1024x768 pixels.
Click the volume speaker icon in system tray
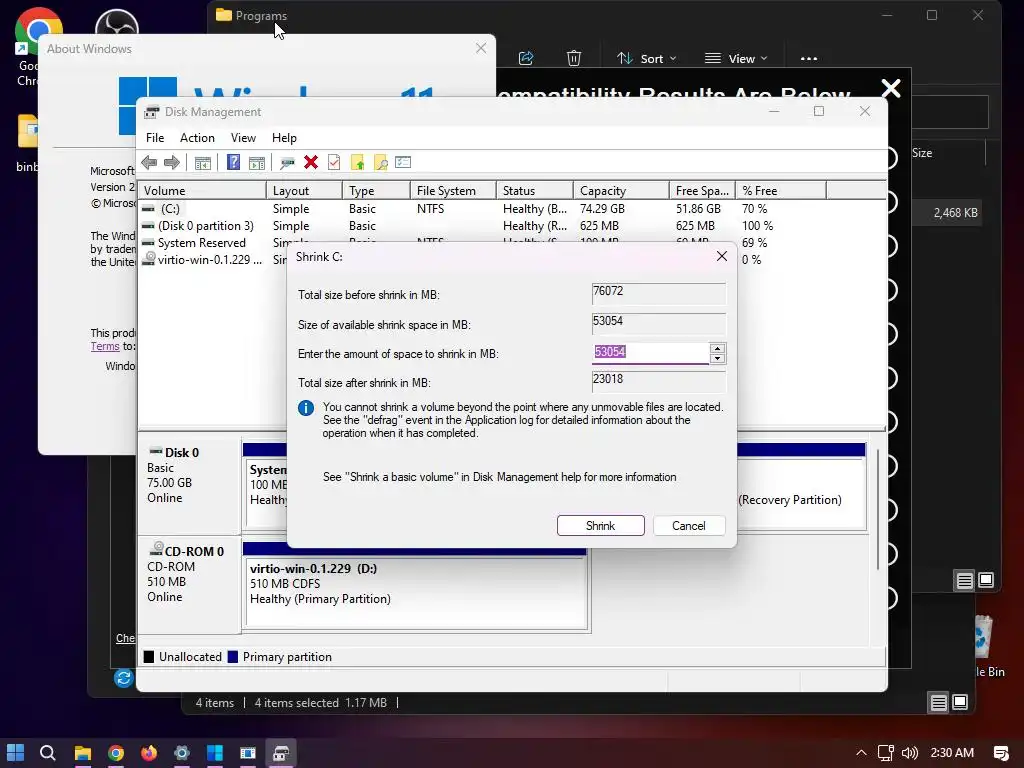(910, 753)
